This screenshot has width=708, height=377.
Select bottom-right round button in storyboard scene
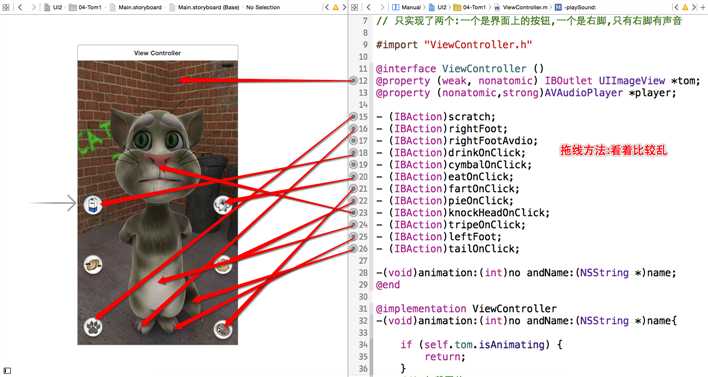(223, 329)
